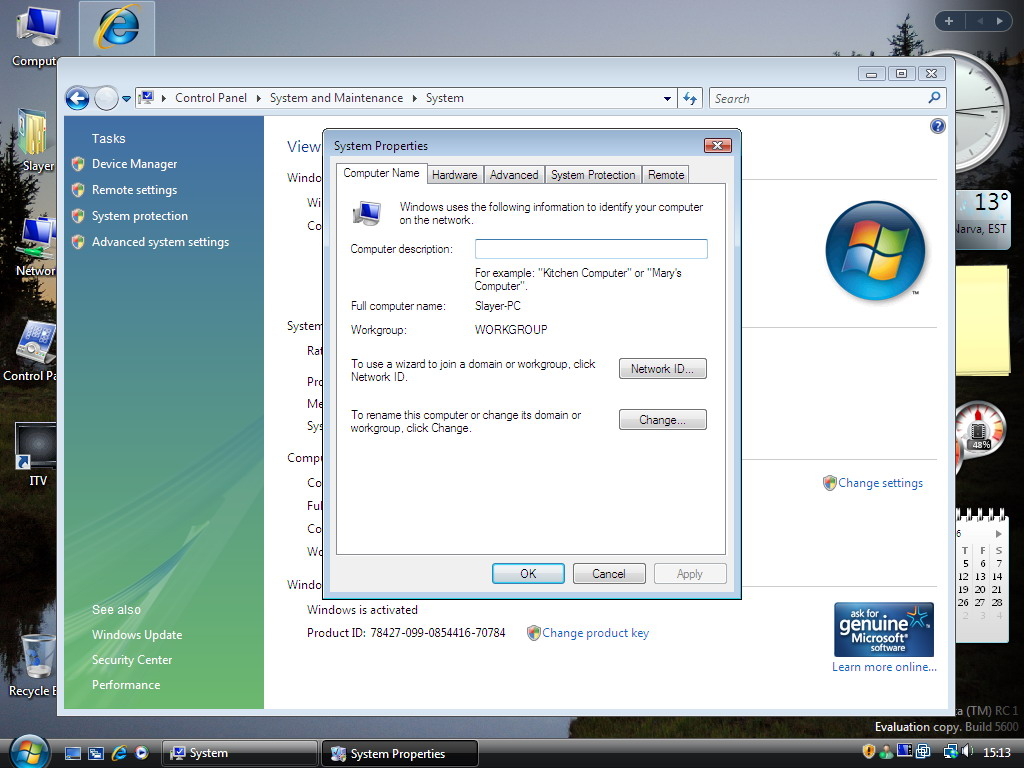Viewport: 1024px width, 768px height.
Task: Switch to the Advanced tab
Action: (x=514, y=175)
